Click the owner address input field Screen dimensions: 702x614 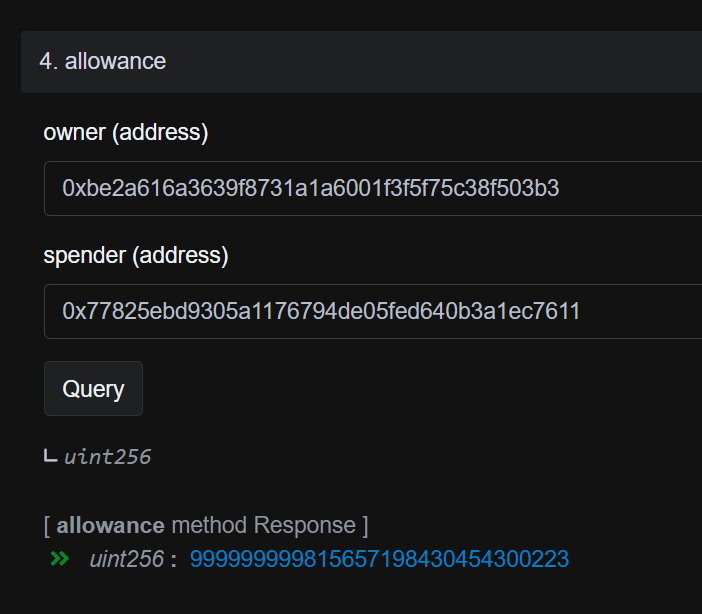click(373, 189)
